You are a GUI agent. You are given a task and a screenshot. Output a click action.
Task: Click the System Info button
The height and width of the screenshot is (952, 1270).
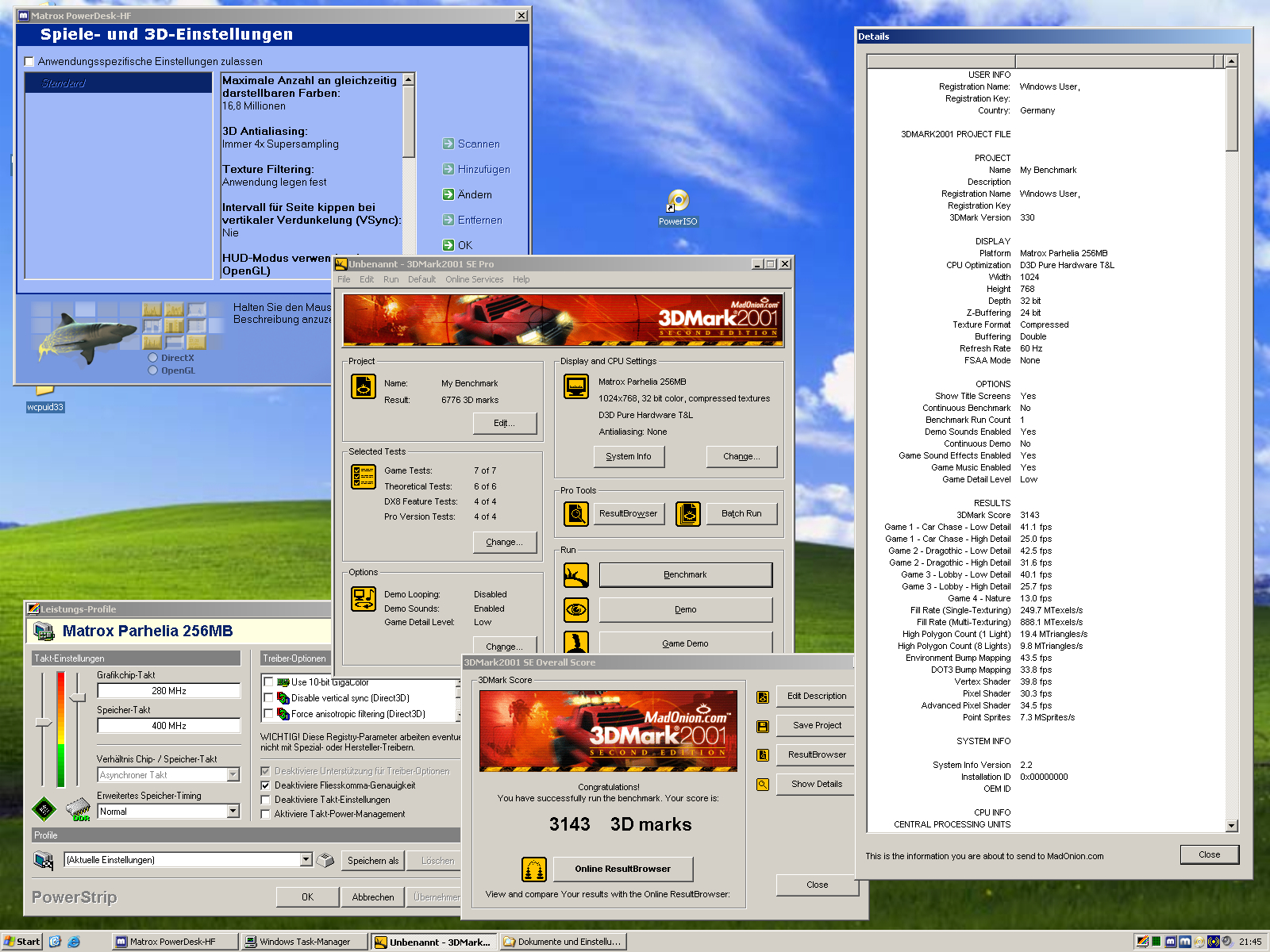point(629,456)
